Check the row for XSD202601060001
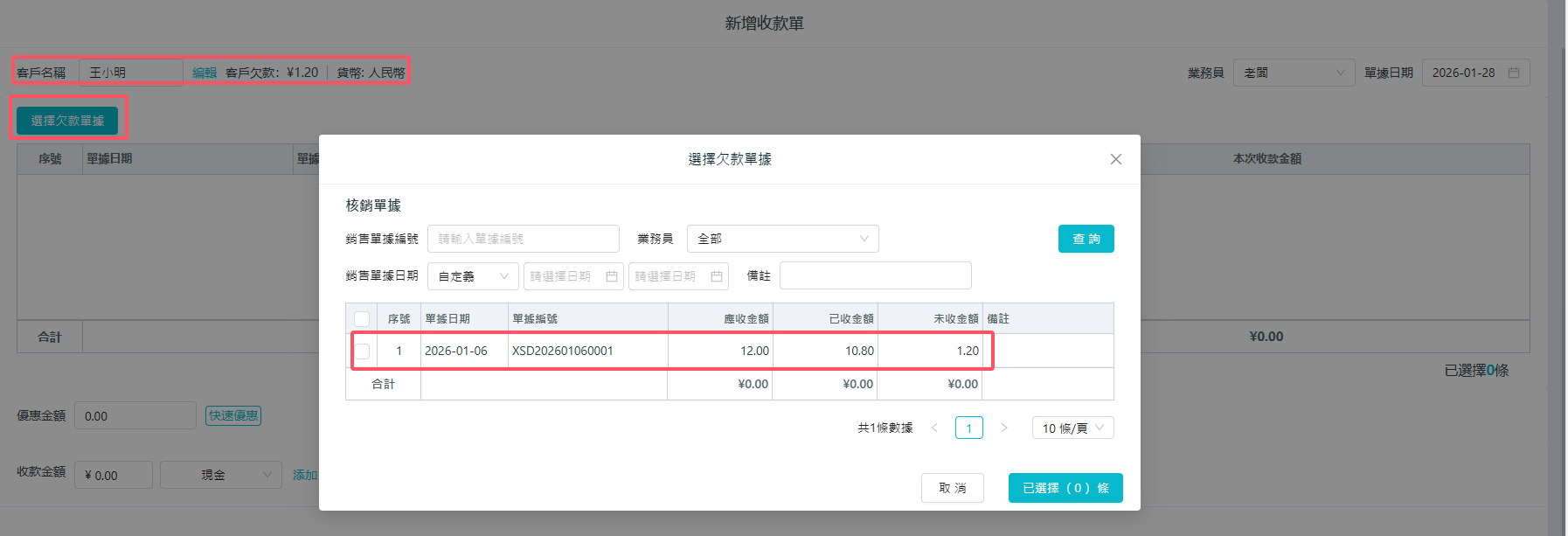Screen dimensions: 1568x536 pyautogui.click(x=362, y=351)
